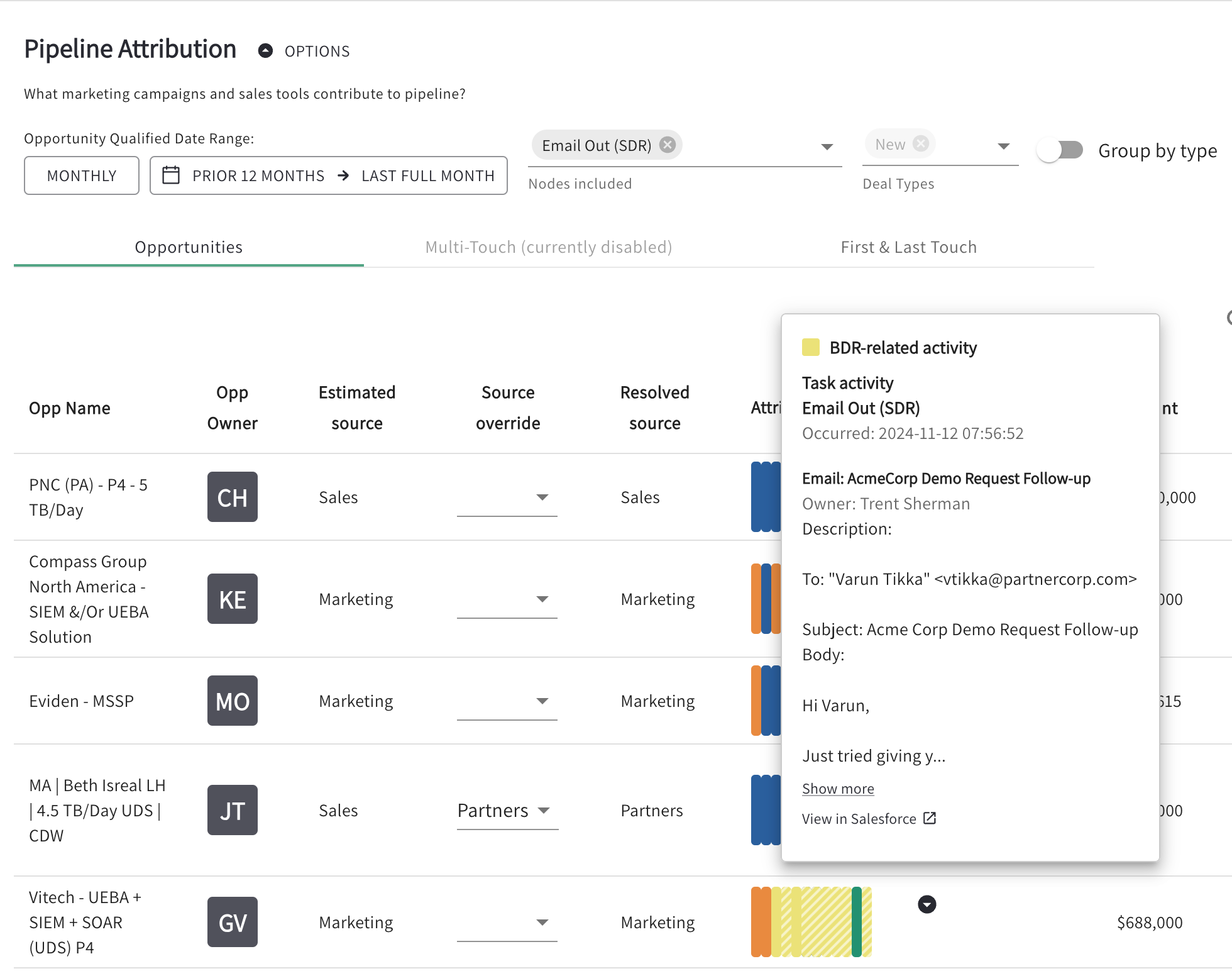The image size is (1232, 971).
Task: Click the calendar icon in date range
Action: (x=171, y=175)
